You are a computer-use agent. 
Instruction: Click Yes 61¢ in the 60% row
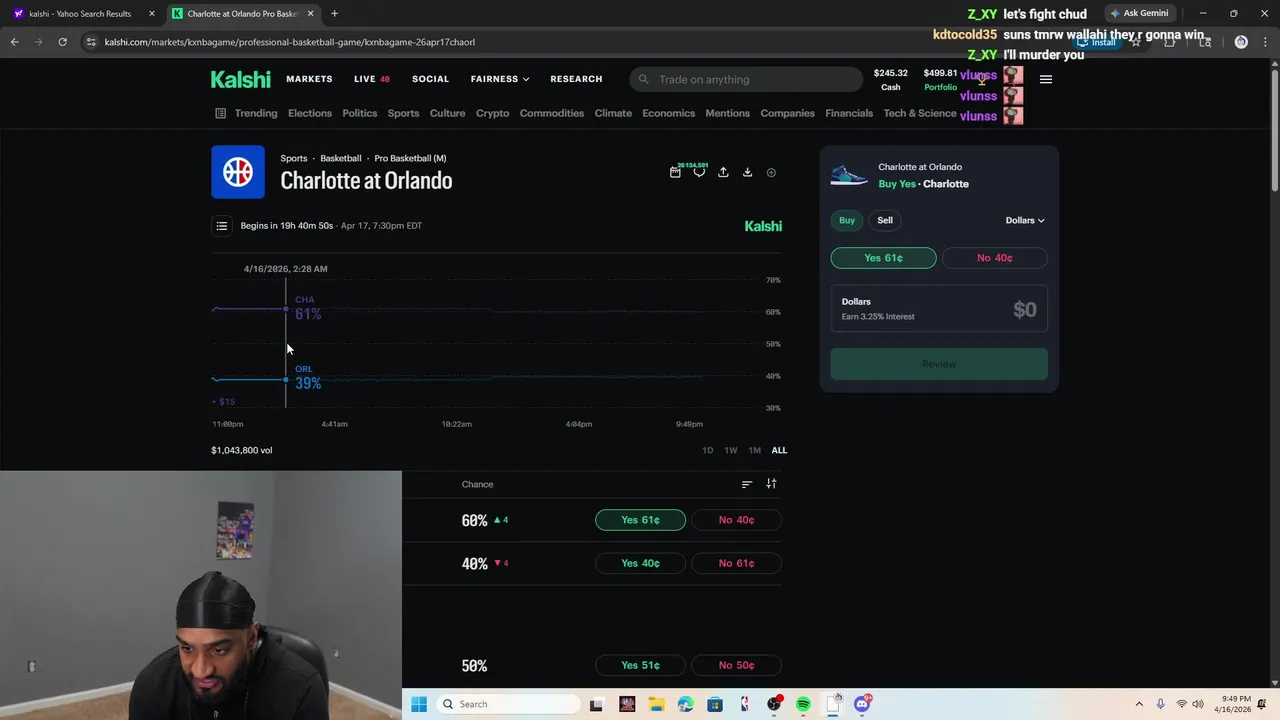[640, 520]
